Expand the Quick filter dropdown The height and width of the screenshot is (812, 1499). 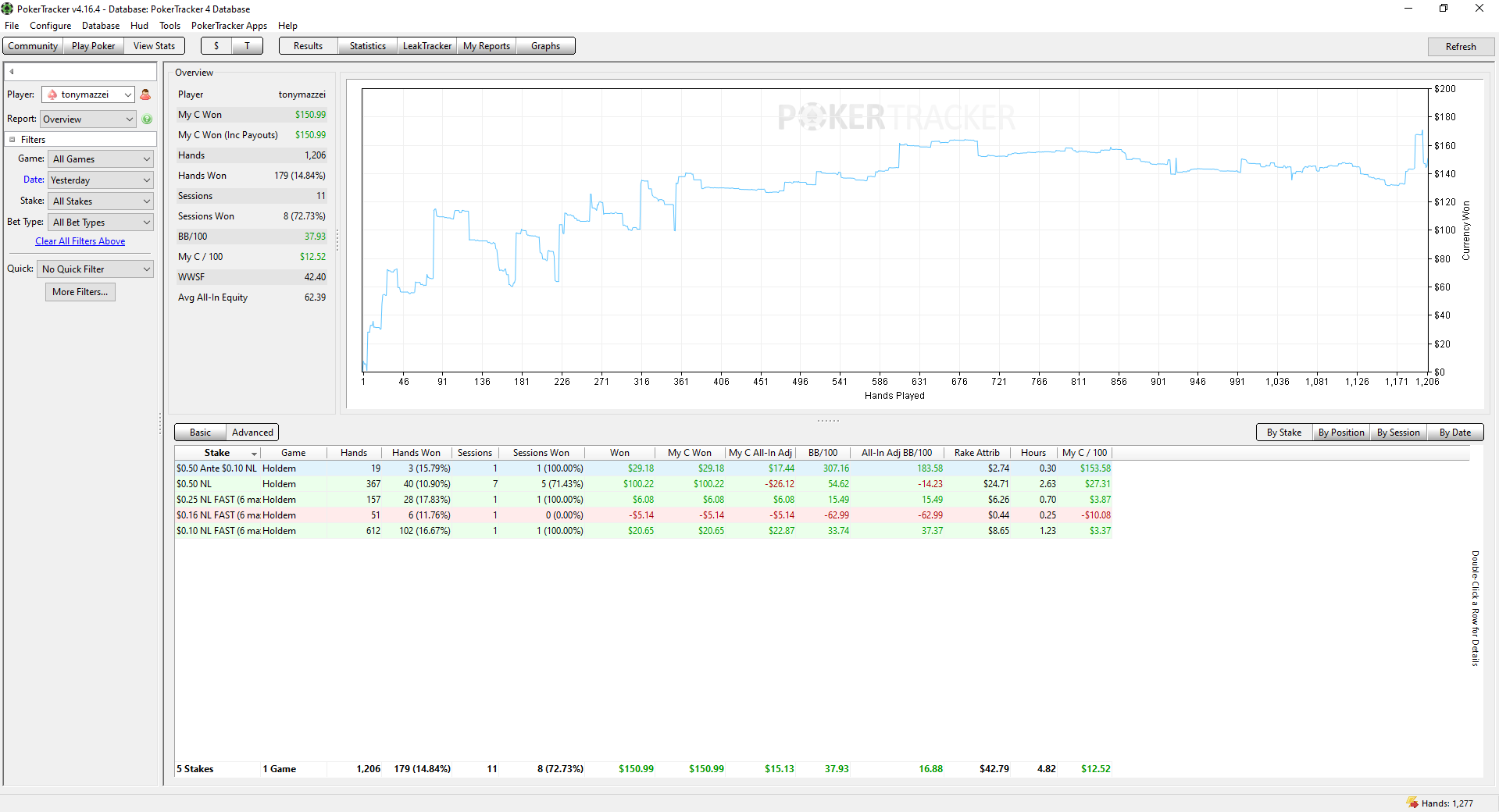click(95, 269)
